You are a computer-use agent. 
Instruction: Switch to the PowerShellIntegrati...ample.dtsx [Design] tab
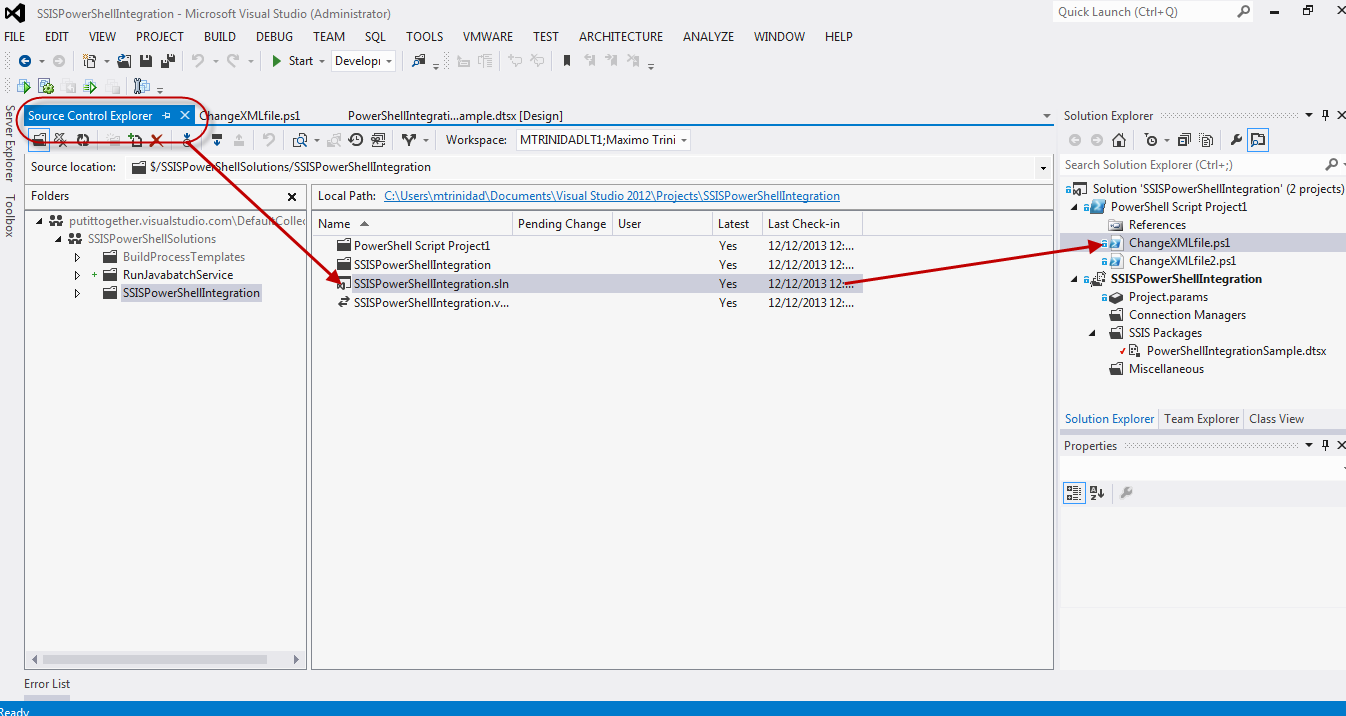455,116
